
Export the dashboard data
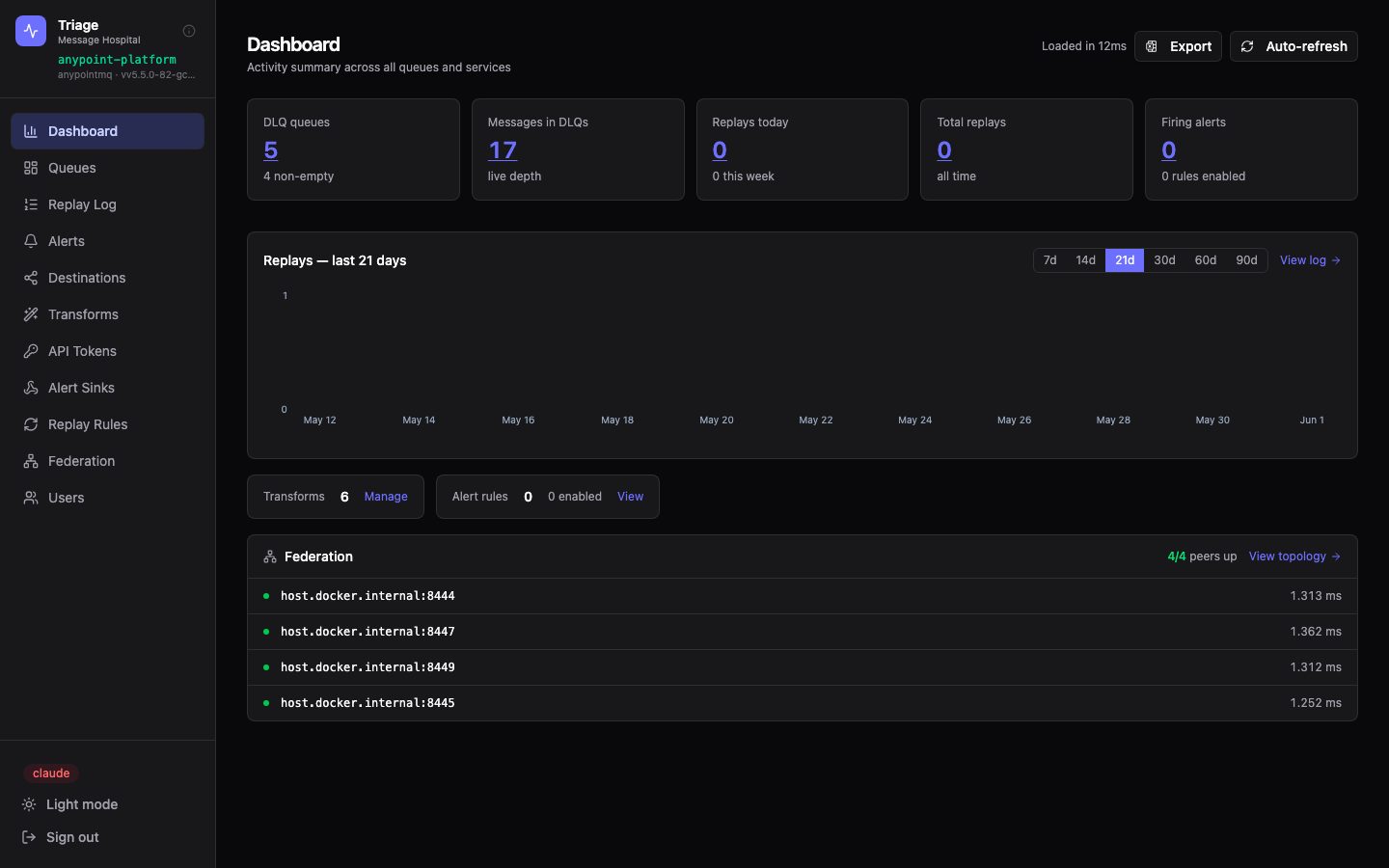coord(1178,46)
